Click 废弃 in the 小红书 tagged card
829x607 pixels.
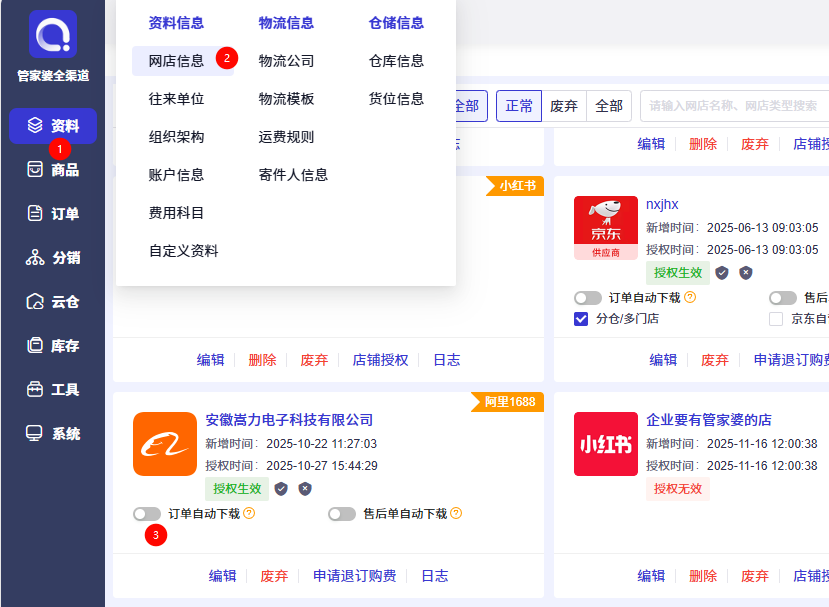[x=314, y=360]
